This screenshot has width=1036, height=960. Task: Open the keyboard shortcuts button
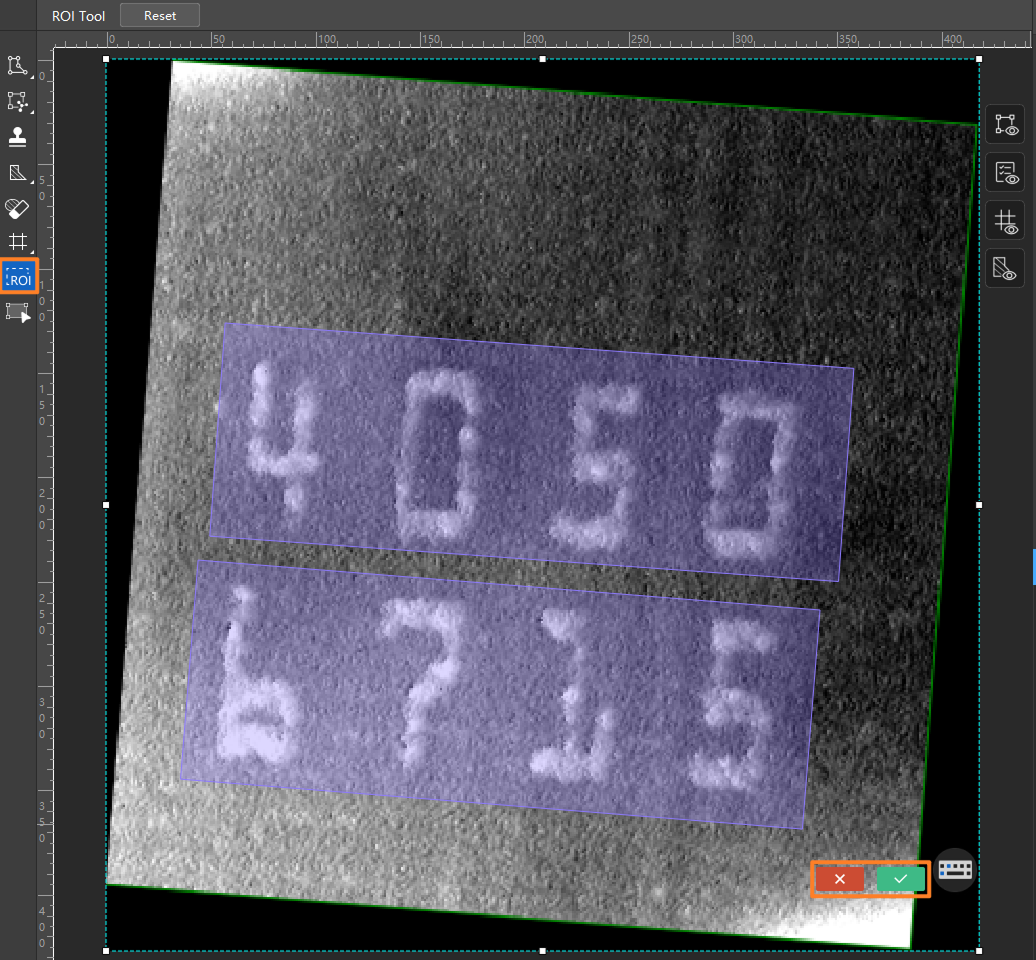pos(955,870)
